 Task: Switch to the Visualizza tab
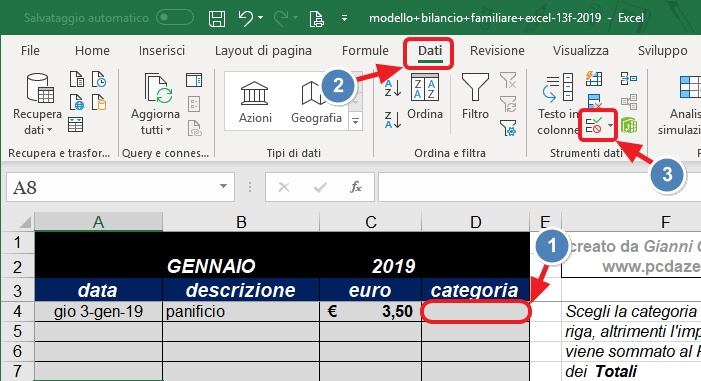[x=580, y=51]
